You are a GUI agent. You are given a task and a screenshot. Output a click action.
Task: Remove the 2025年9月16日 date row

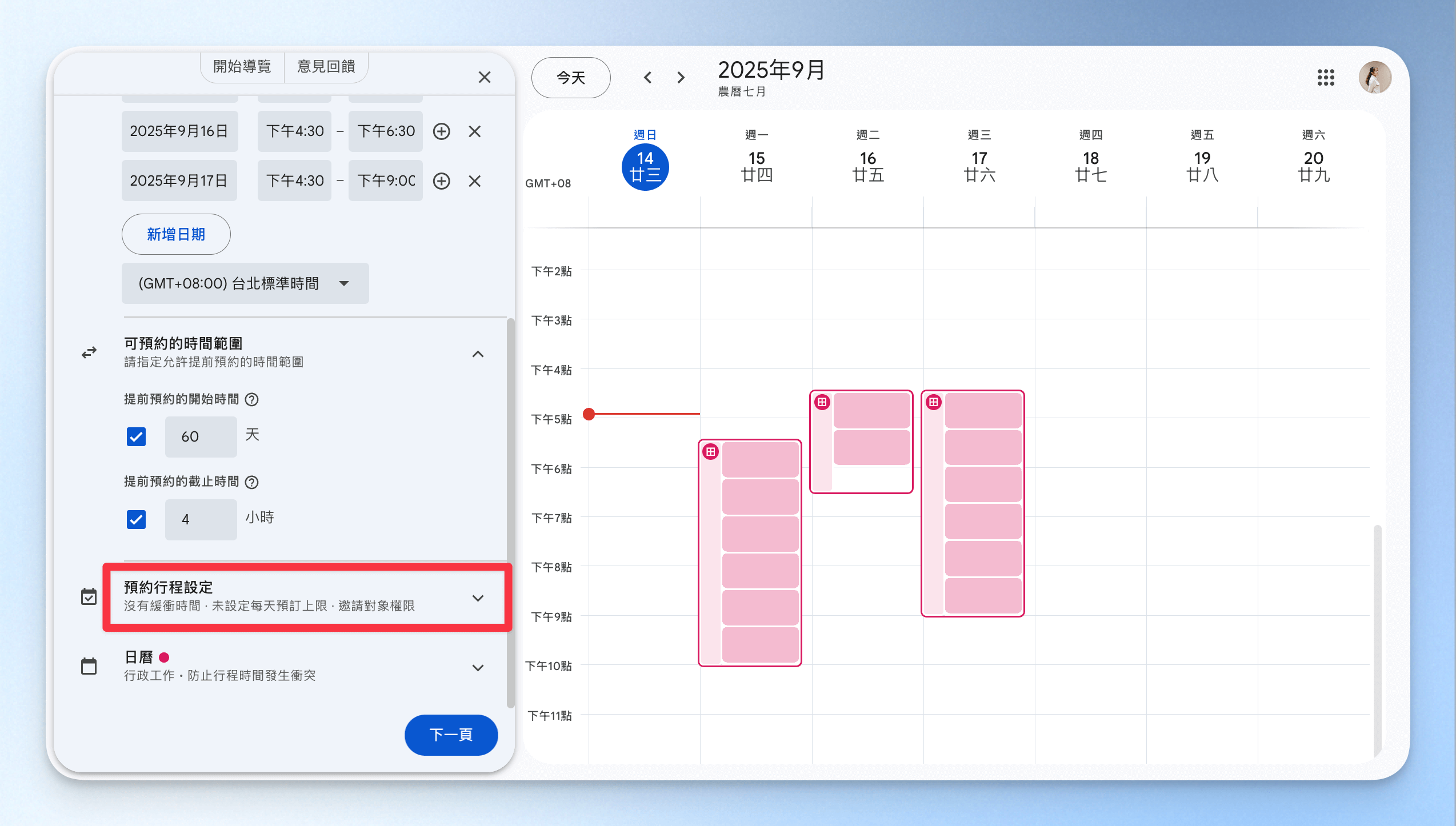point(474,131)
